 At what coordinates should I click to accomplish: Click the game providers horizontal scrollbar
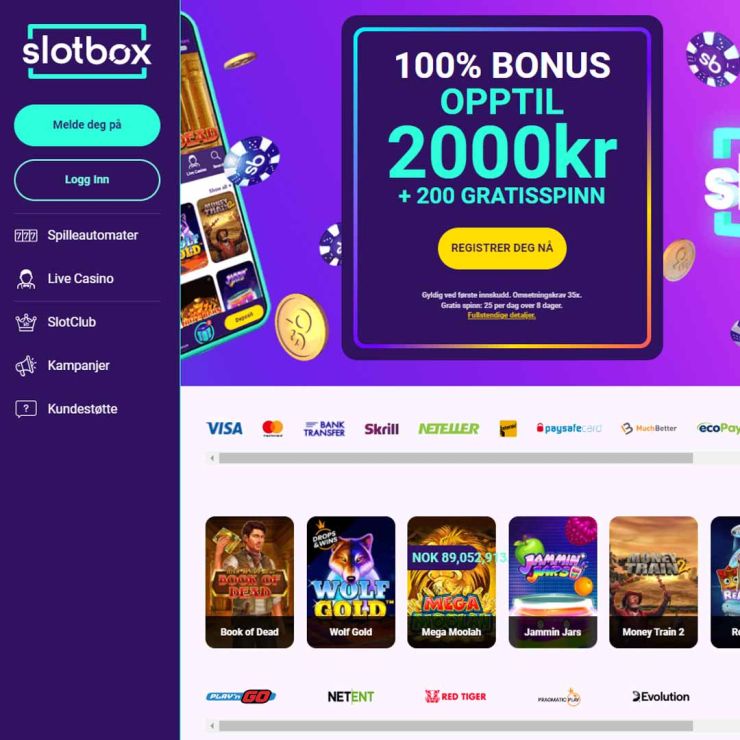[456, 725]
